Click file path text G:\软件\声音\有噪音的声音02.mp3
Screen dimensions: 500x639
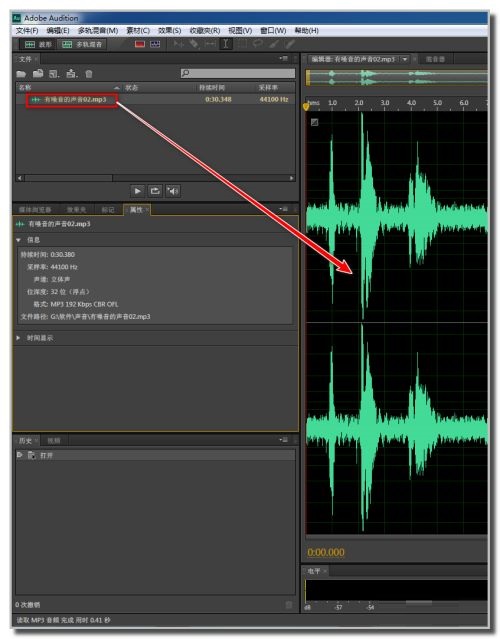tap(100, 317)
